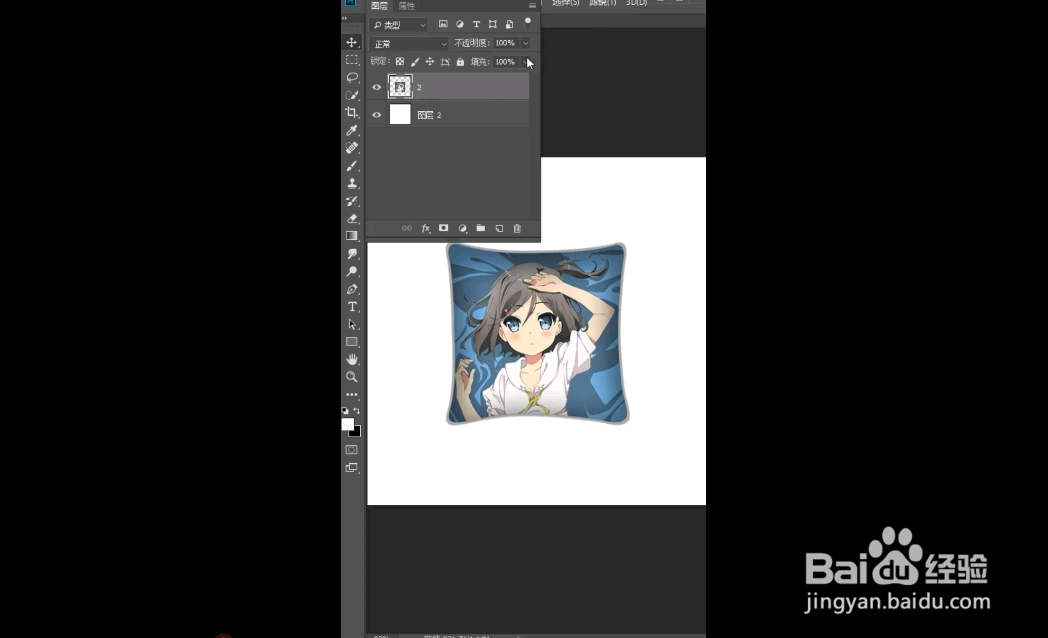
Task: Delete the selected layer
Action: point(517,228)
